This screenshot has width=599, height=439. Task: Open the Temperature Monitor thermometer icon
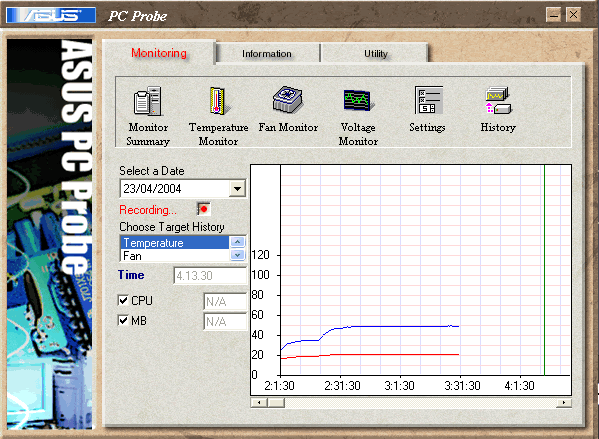click(218, 101)
